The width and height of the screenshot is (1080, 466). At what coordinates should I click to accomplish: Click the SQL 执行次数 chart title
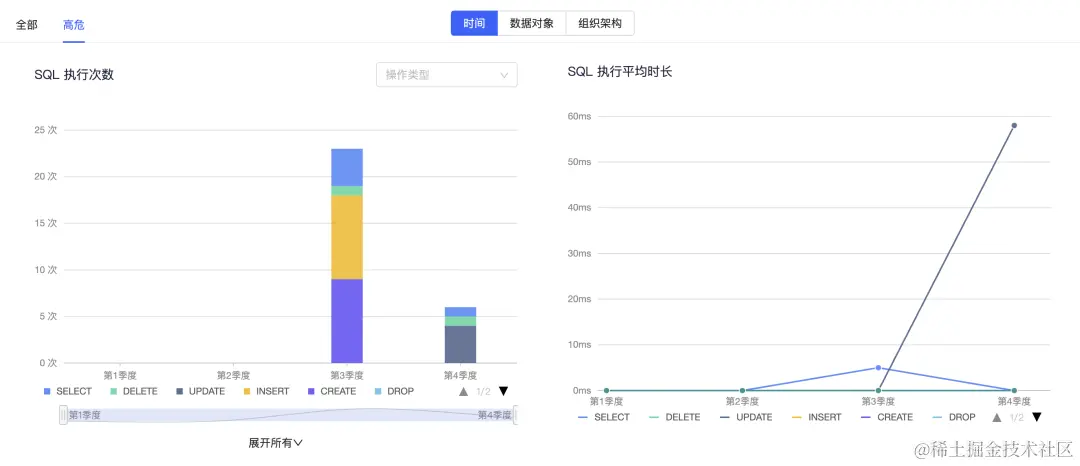click(74, 75)
